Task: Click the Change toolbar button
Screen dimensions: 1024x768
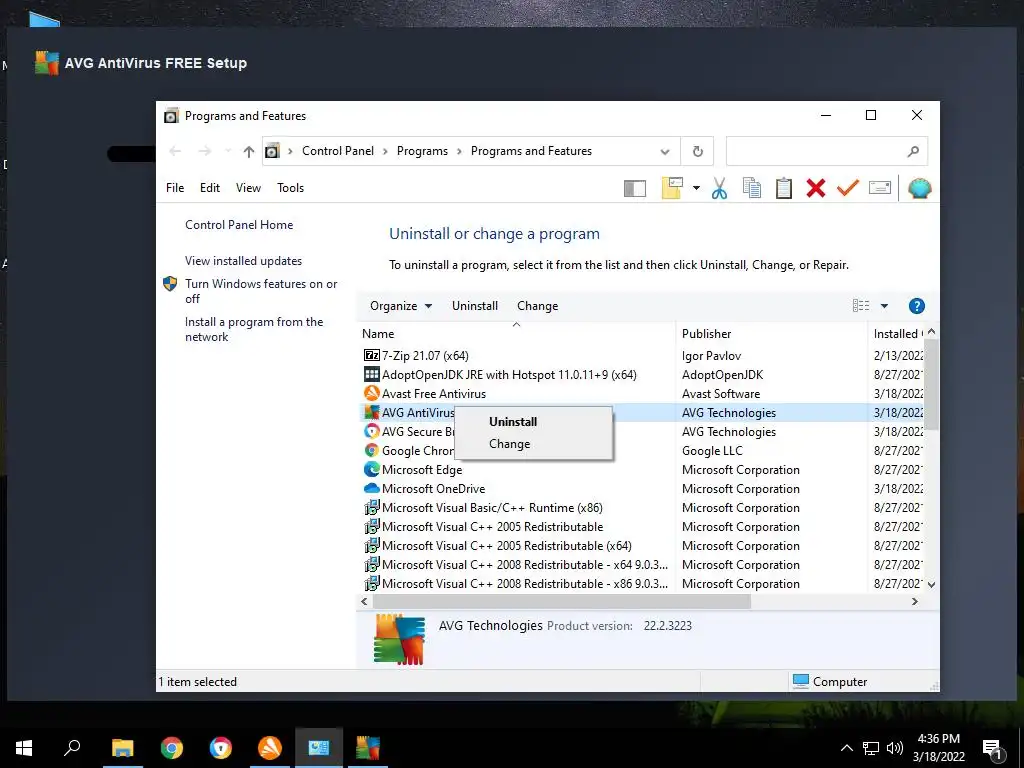Action: [x=537, y=306]
